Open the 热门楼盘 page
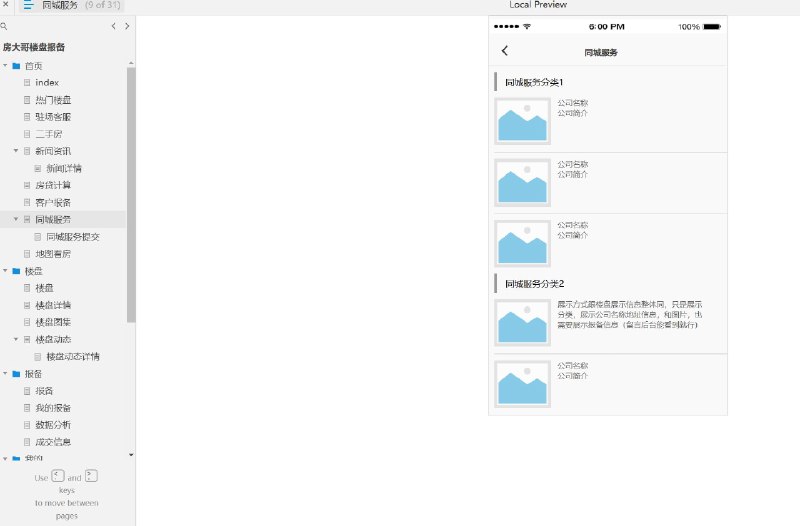The image size is (800, 526). tap(53, 100)
